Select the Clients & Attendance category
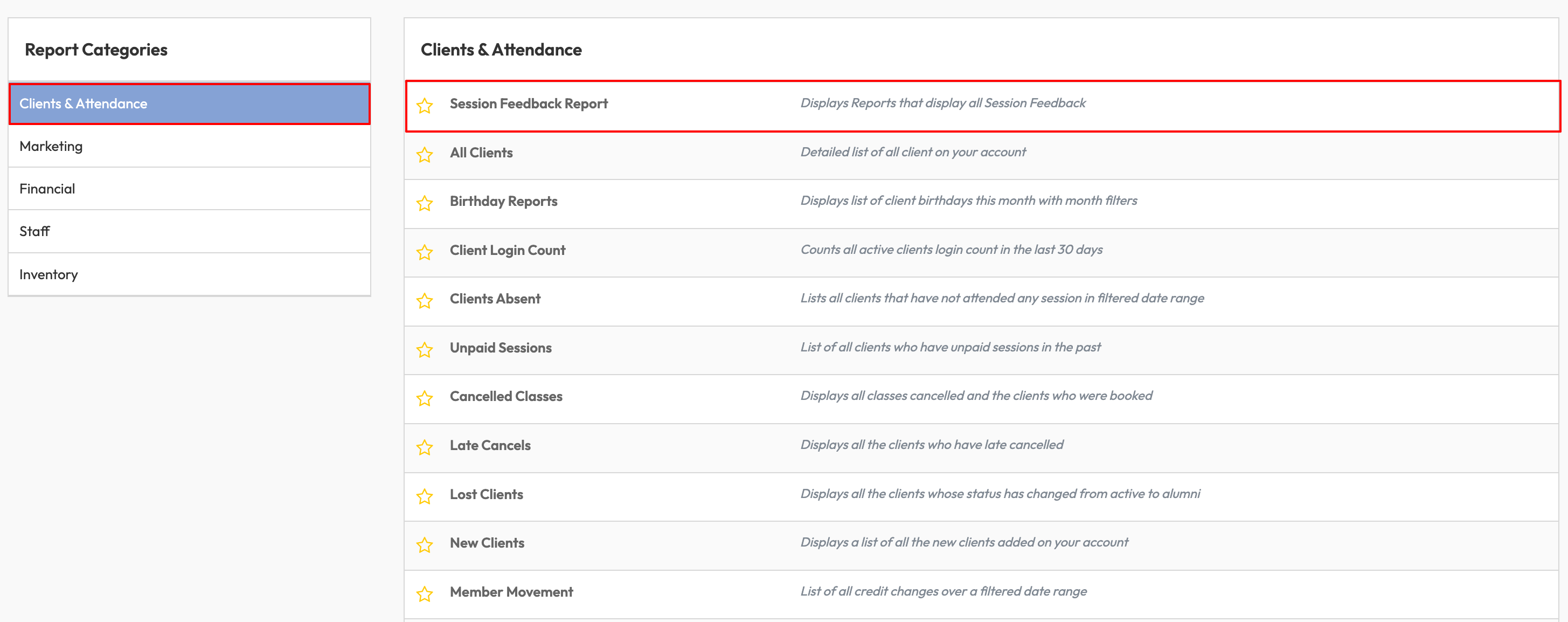Image resolution: width=1568 pixels, height=622 pixels. point(189,103)
